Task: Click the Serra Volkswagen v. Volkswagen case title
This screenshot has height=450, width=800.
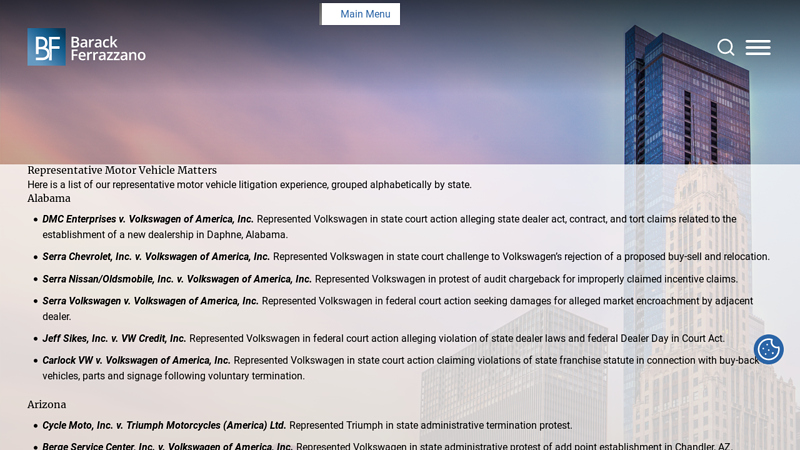Action: 150,301
